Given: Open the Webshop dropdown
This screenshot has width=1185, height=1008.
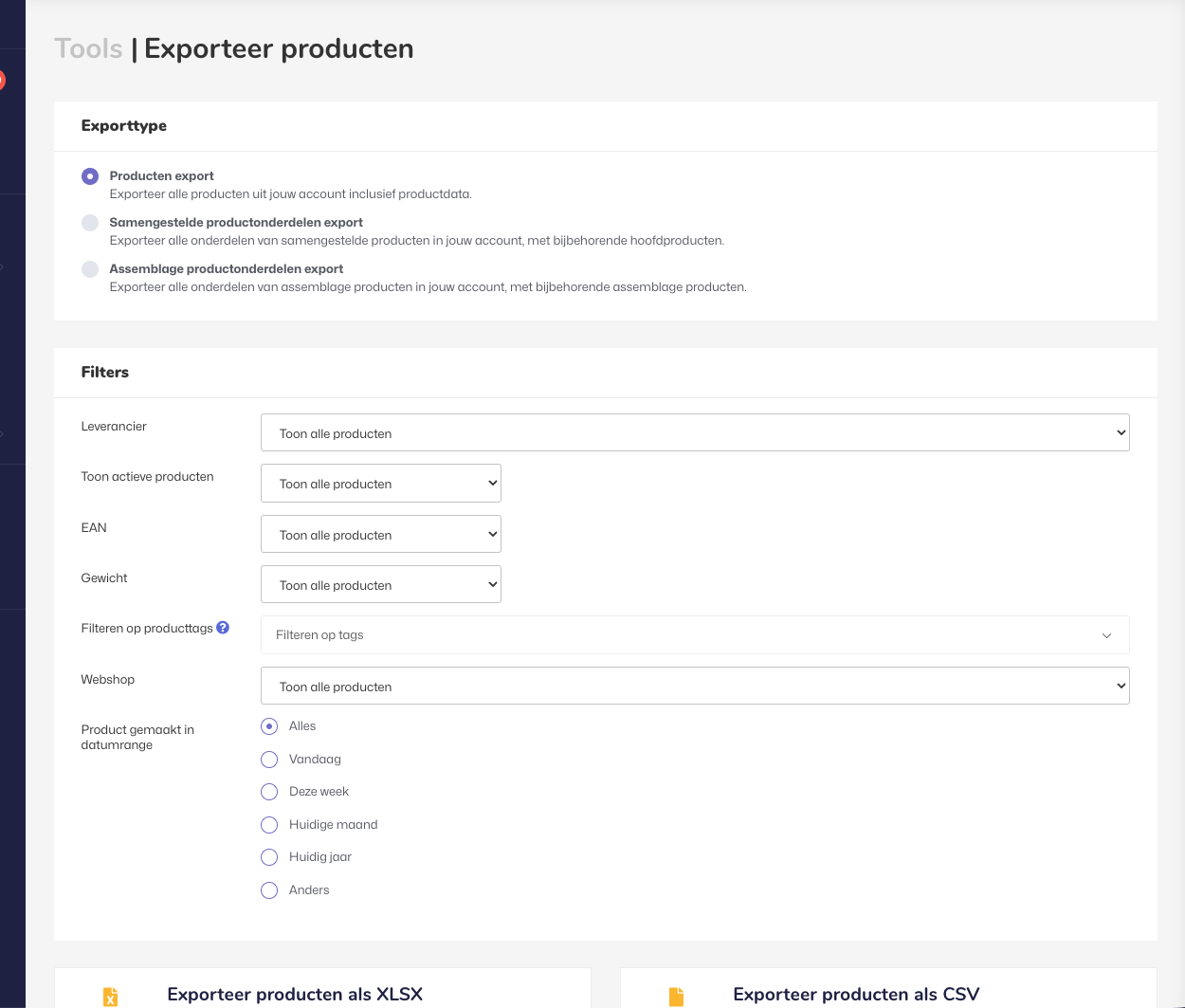Looking at the screenshot, I should (695, 686).
